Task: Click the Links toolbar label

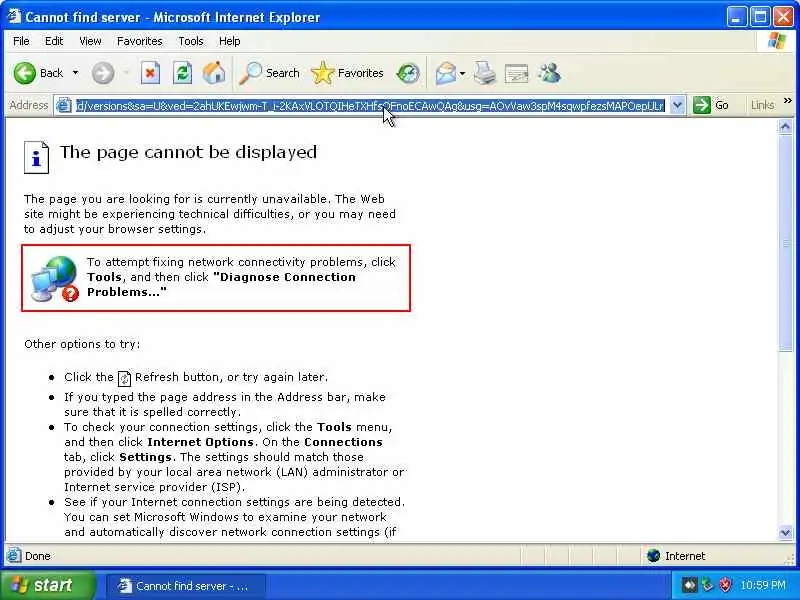Action: 762,105
